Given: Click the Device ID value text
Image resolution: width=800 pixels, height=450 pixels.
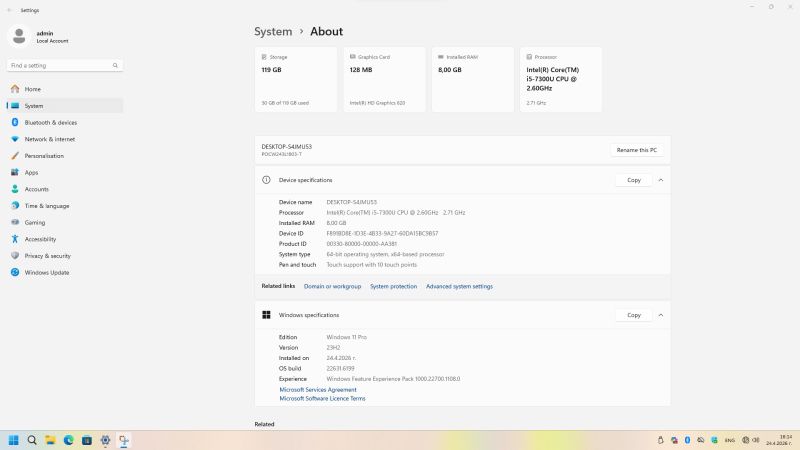Looking at the screenshot, I should coord(382,234).
